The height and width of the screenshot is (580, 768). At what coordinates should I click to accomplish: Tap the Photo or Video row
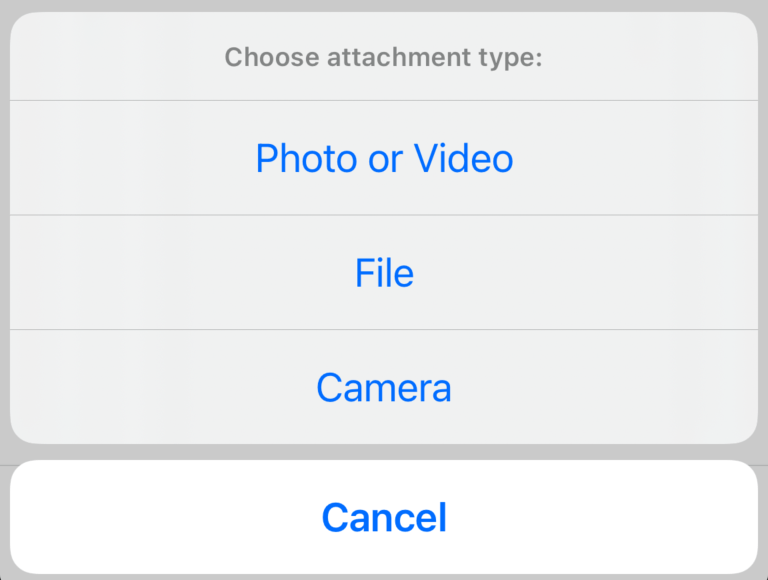(384, 158)
